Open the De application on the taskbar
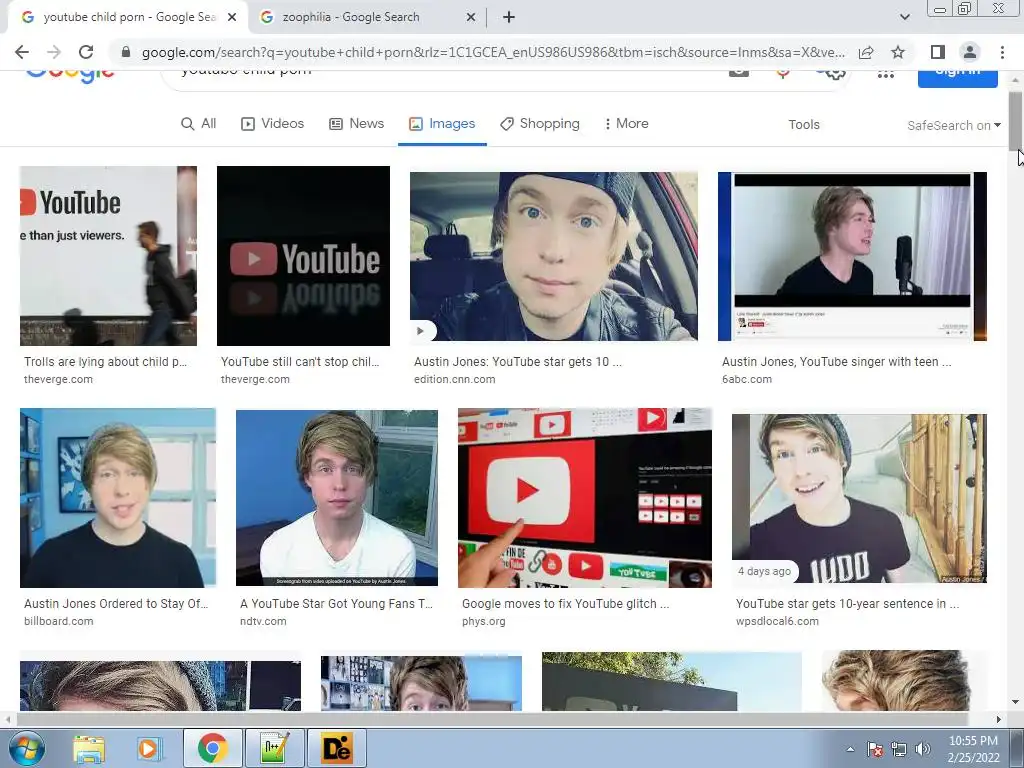 [x=337, y=748]
